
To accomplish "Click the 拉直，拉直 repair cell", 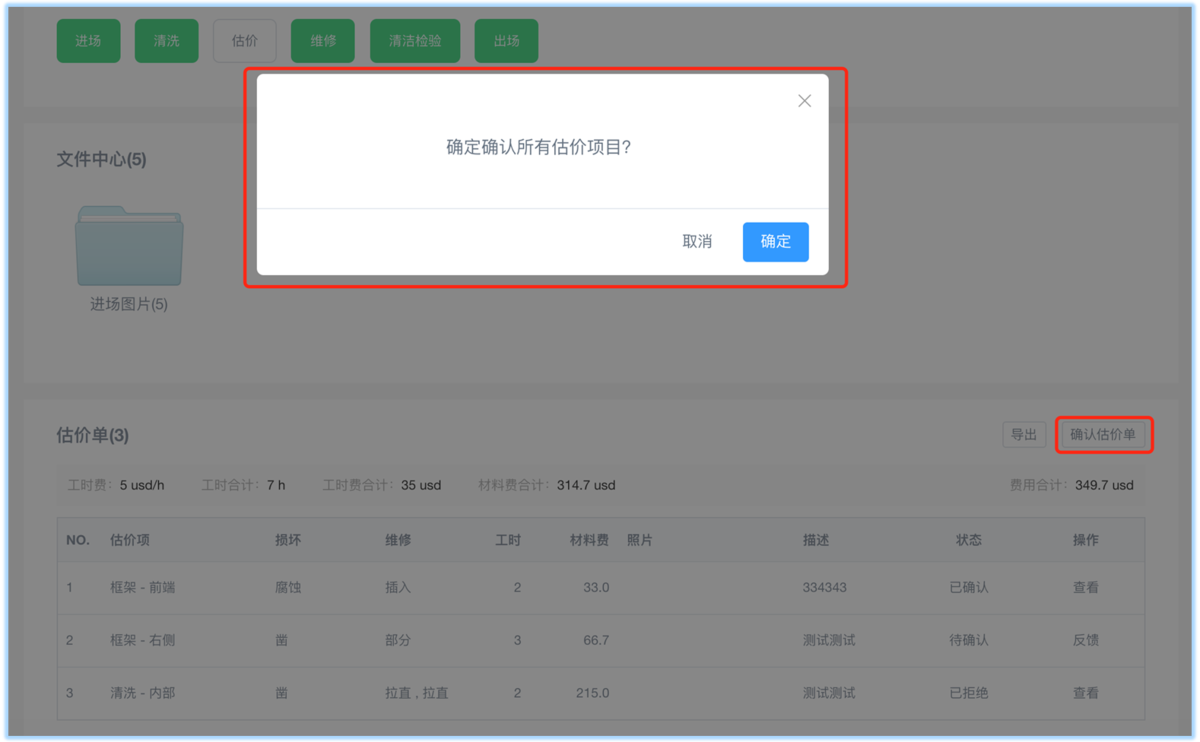I will [x=417, y=693].
